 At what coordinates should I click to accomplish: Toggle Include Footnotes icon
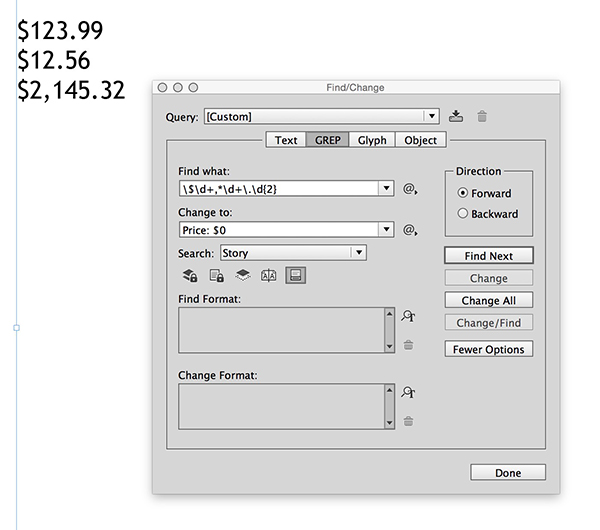click(x=295, y=275)
